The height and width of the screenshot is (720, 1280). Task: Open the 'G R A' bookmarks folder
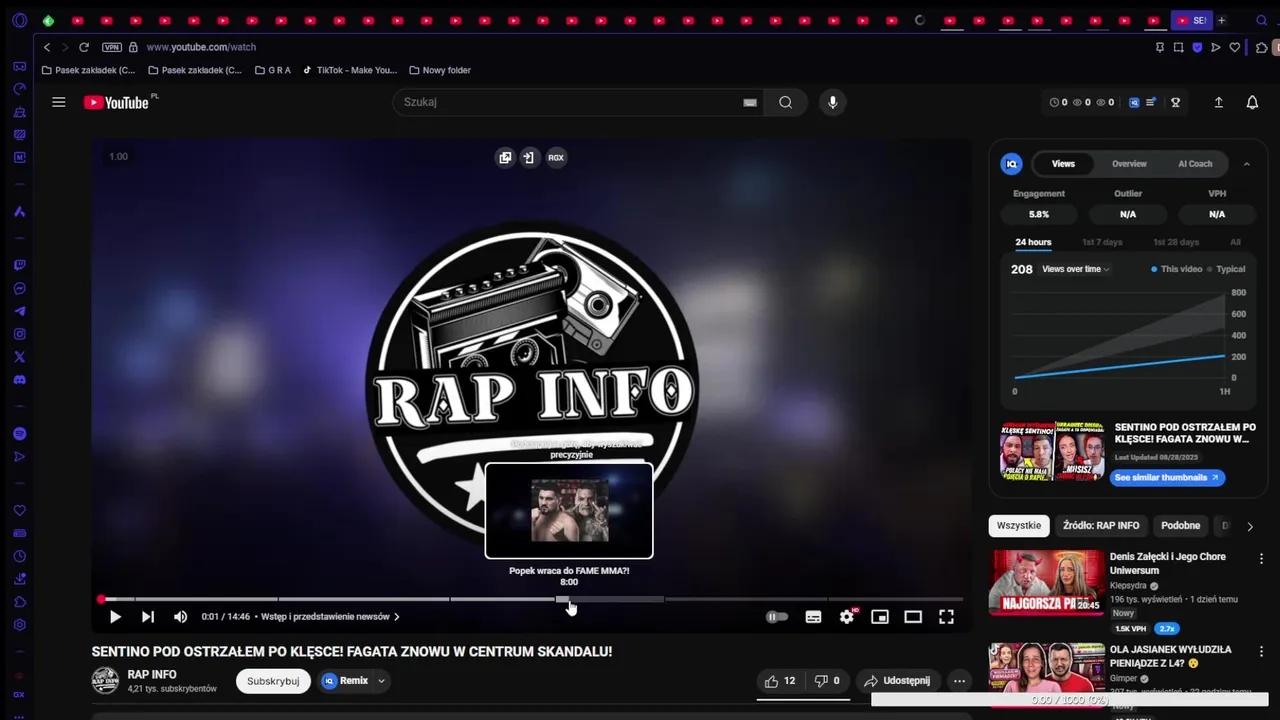click(273, 70)
